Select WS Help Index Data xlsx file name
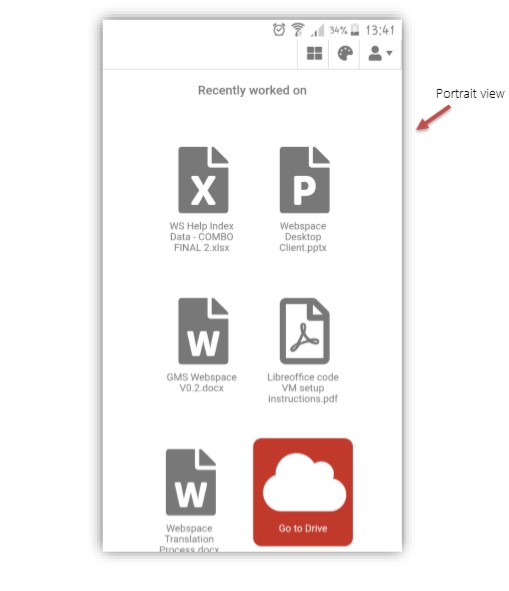 (202, 237)
